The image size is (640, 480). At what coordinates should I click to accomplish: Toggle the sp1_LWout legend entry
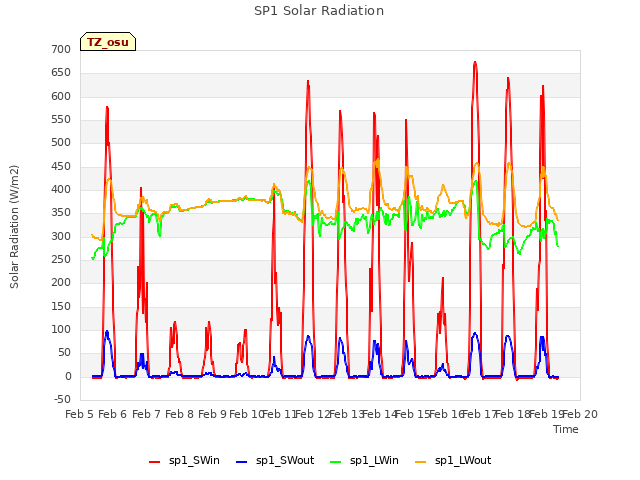(x=453, y=460)
